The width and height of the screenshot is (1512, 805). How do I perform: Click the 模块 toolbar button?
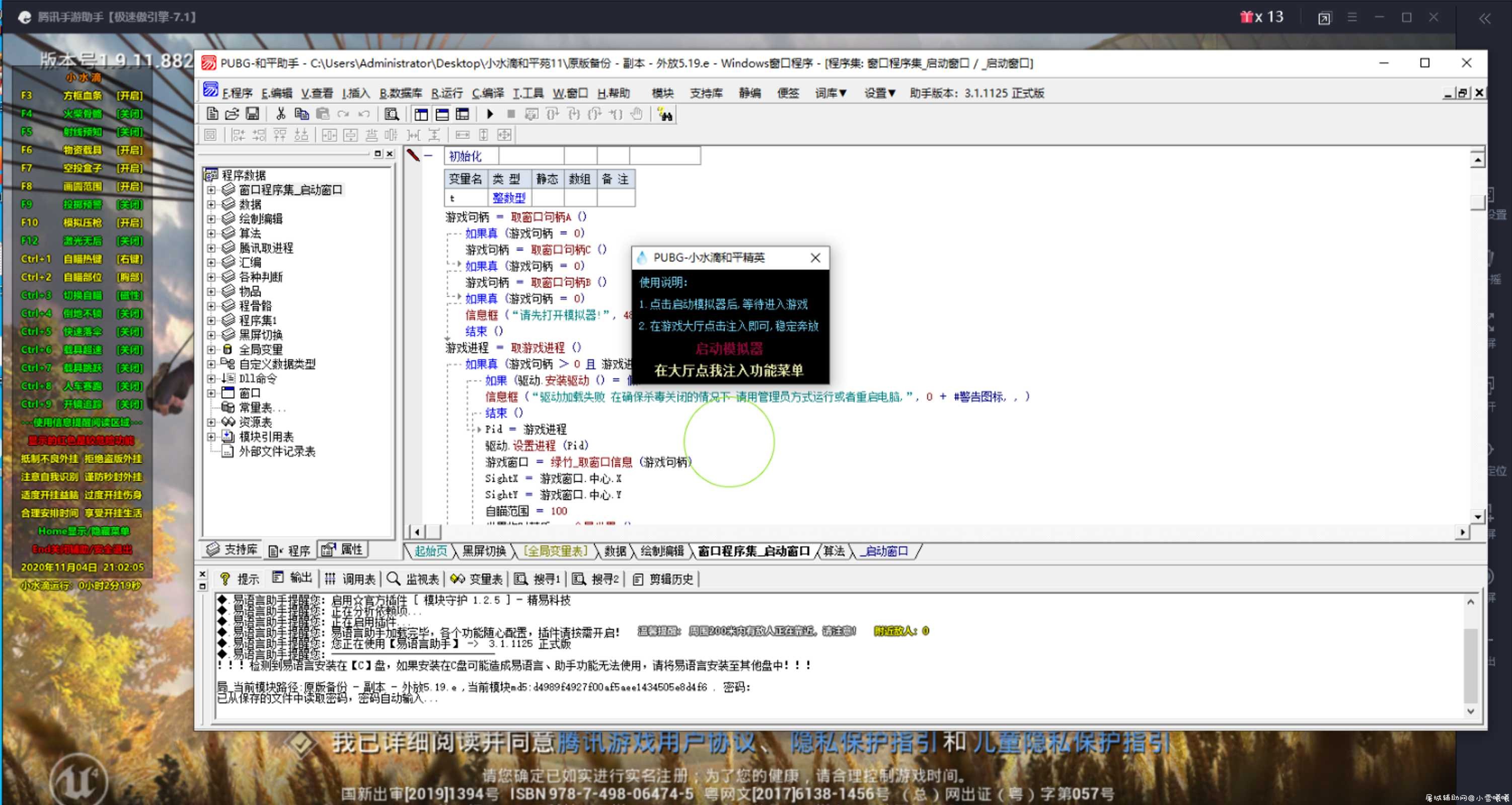point(663,93)
